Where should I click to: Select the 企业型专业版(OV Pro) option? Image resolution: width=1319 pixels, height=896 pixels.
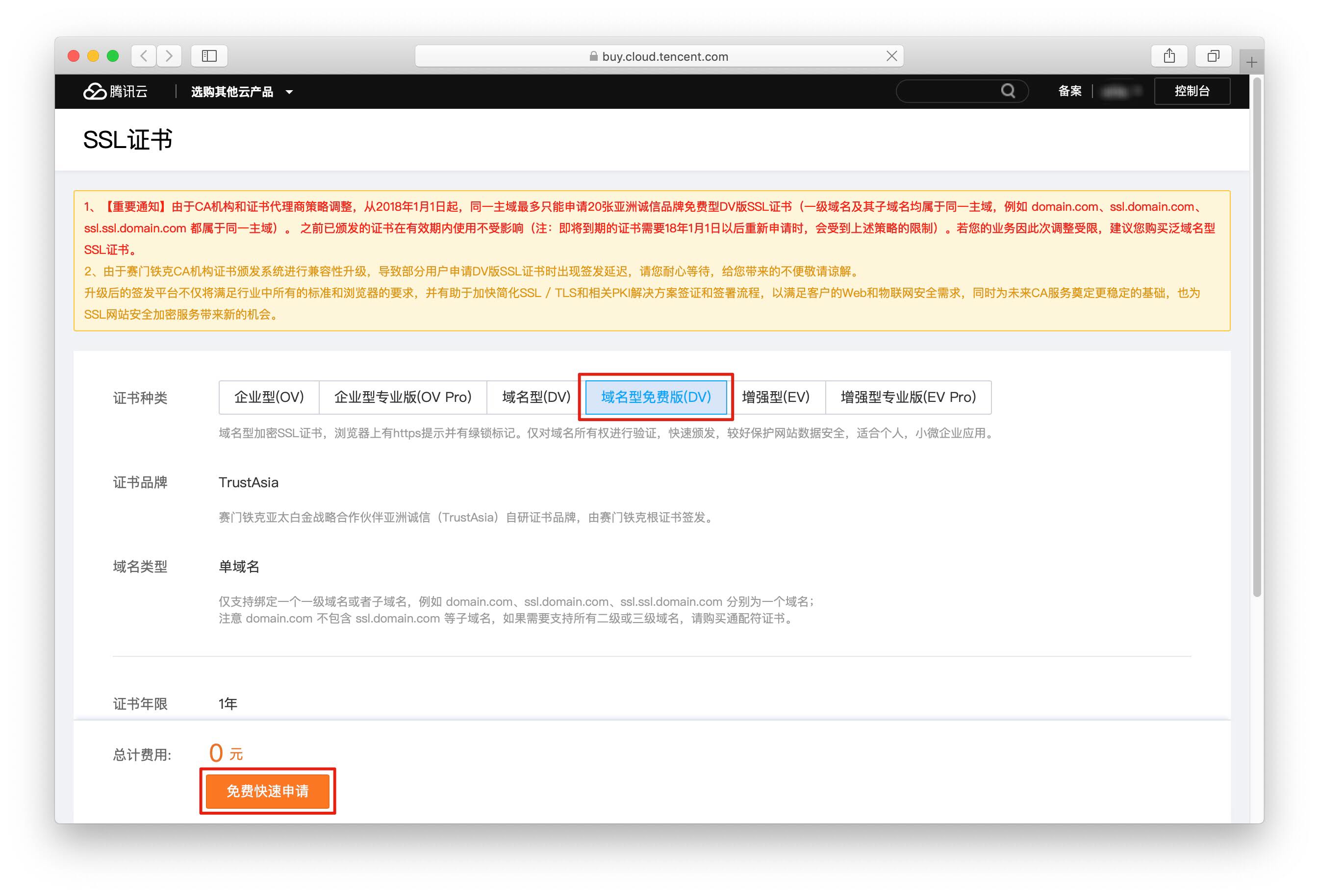pyautogui.click(x=403, y=397)
